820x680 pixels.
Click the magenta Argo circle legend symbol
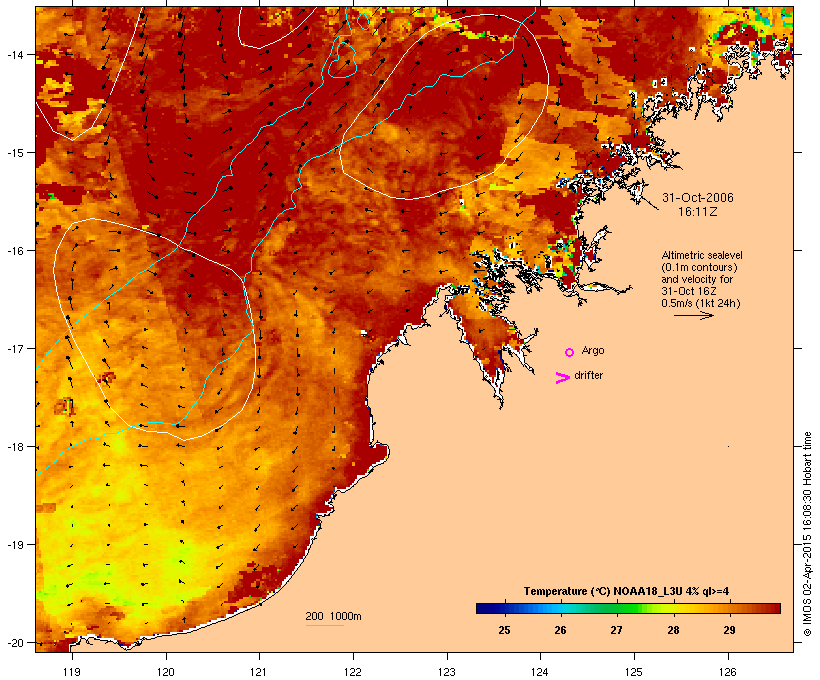point(570,352)
